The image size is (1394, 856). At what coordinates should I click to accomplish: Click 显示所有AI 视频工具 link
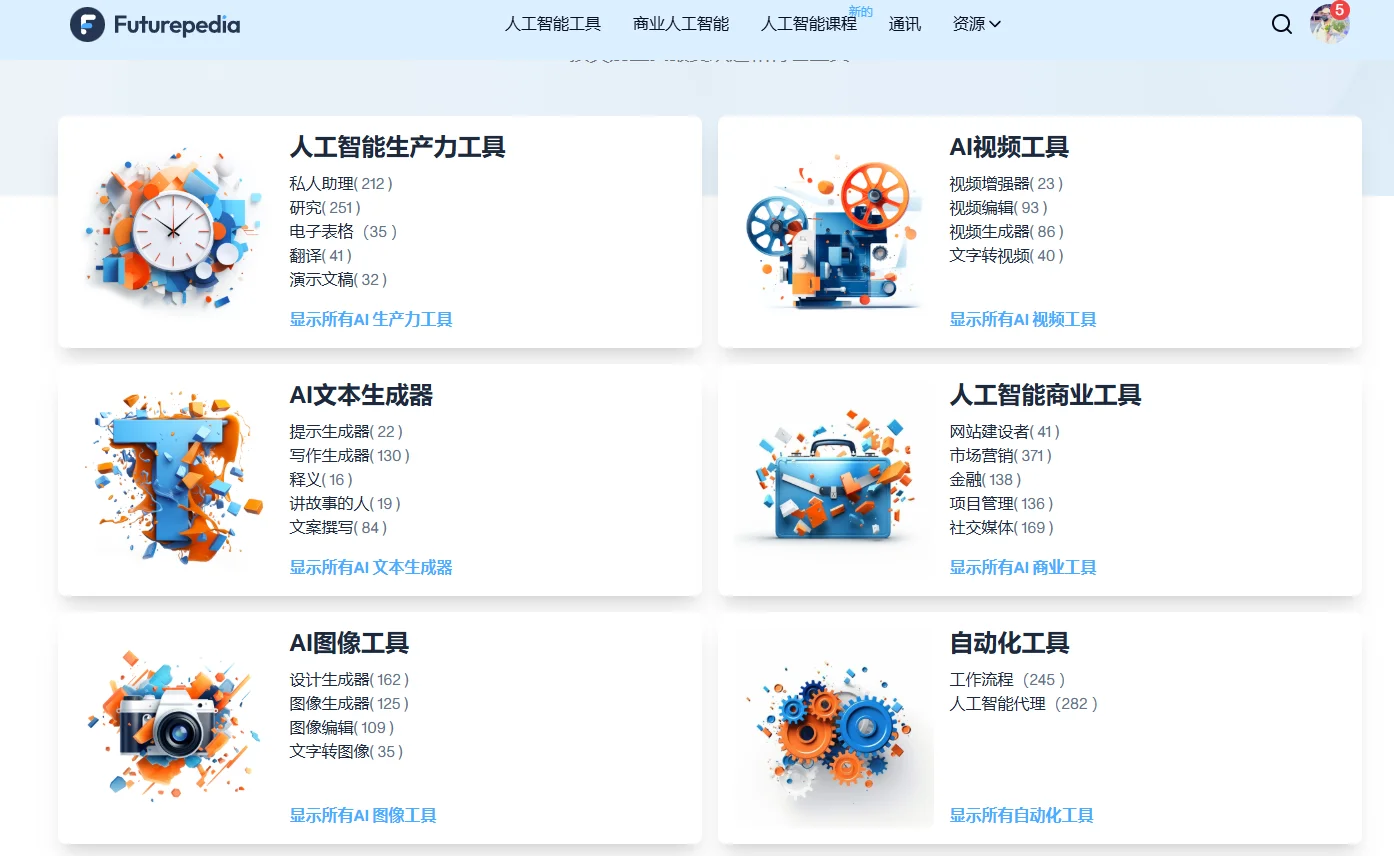(x=1022, y=319)
